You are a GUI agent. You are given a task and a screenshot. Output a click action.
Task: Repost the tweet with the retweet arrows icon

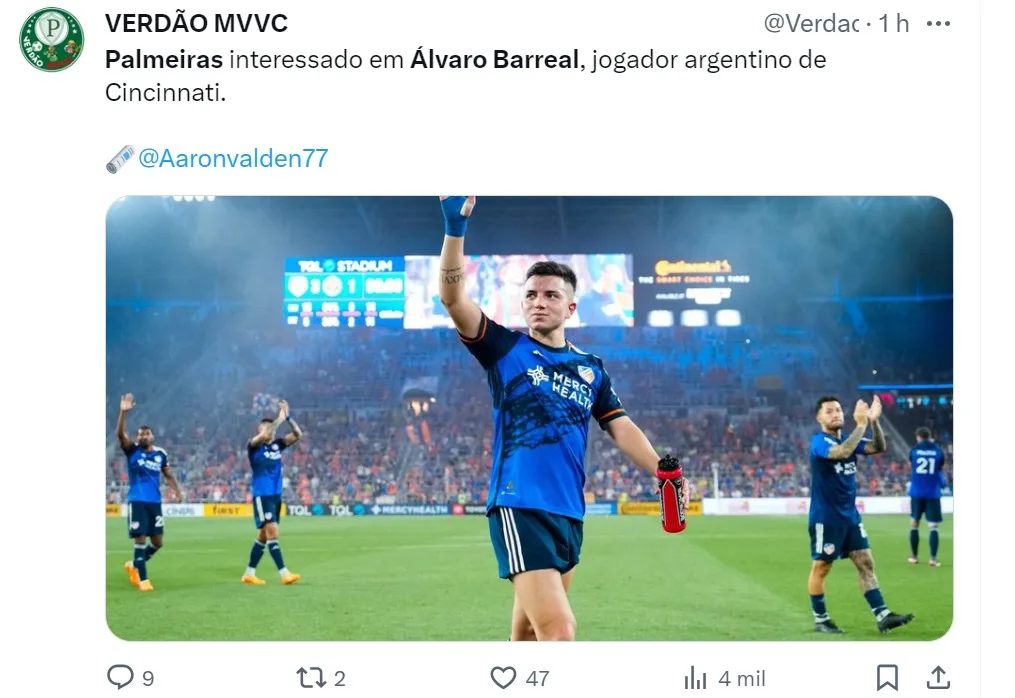point(310,678)
